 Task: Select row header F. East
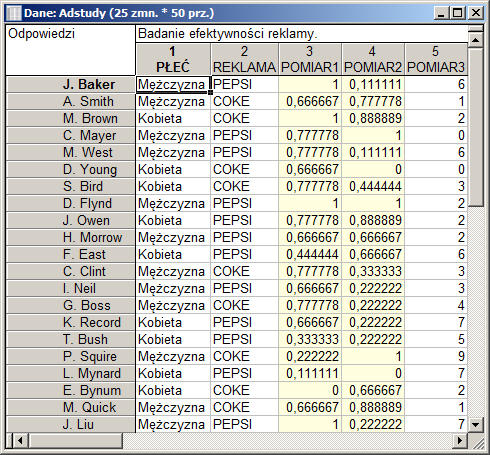coord(70,255)
